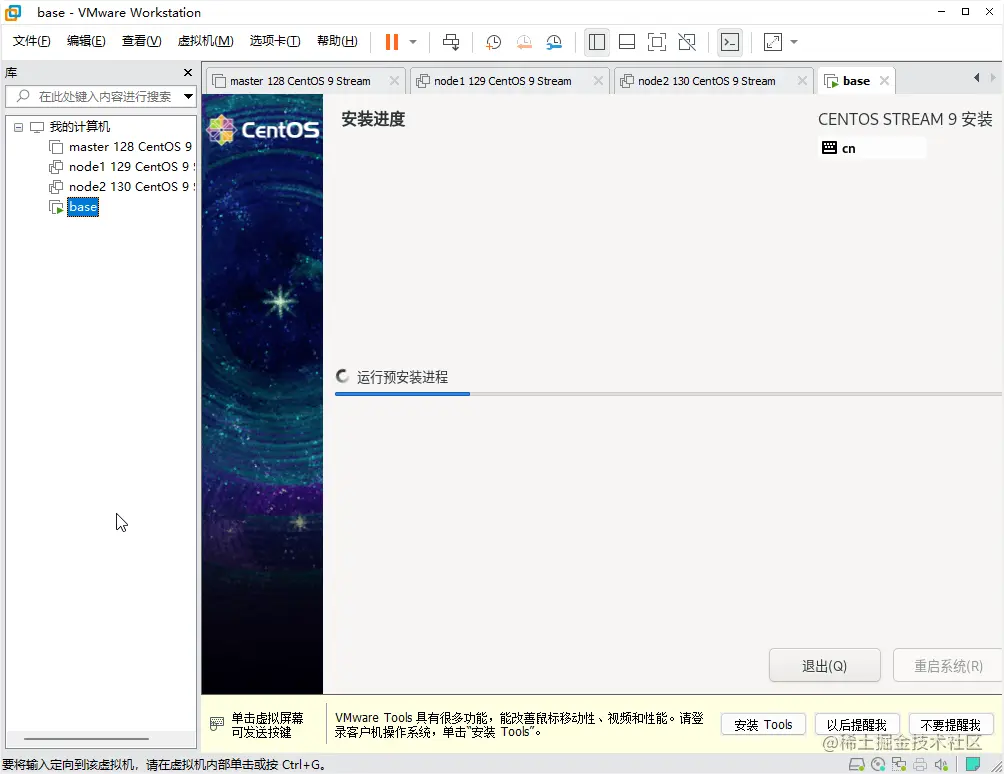The width and height of the screenshot is (1004, 774).
Task: Click the 重启系统(R) button
Action: 948,666
